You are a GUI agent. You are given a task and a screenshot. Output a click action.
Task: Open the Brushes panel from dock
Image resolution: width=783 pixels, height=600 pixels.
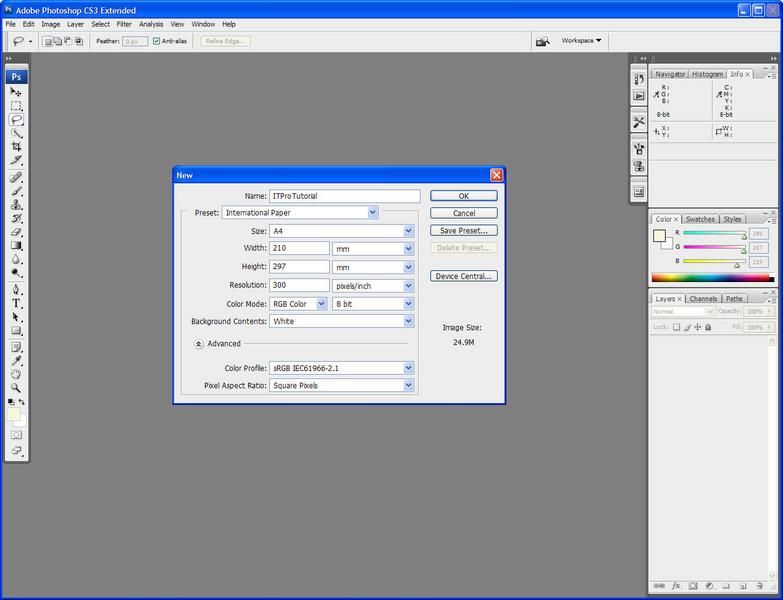[x=639, y=149]
